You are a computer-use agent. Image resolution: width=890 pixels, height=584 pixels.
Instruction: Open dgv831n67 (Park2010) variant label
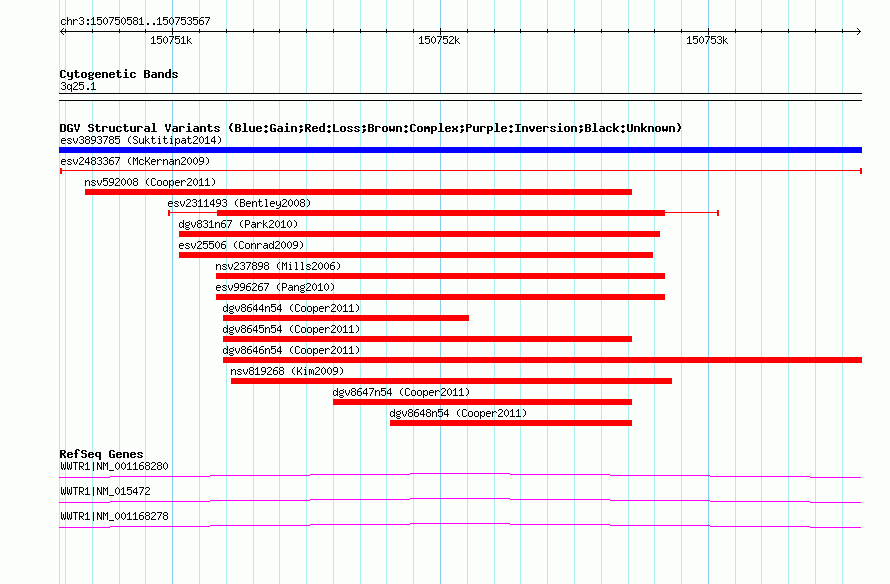point(238,224)
